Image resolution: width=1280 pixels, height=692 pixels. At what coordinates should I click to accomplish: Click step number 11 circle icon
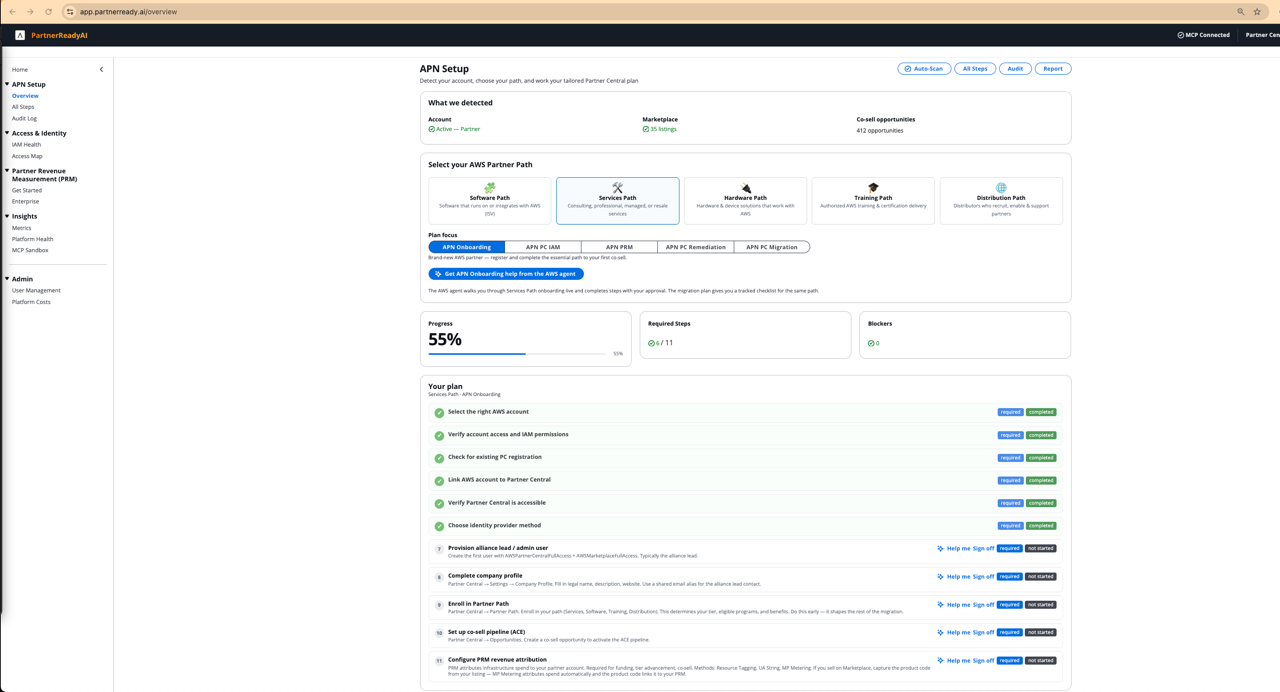[439, 661]
